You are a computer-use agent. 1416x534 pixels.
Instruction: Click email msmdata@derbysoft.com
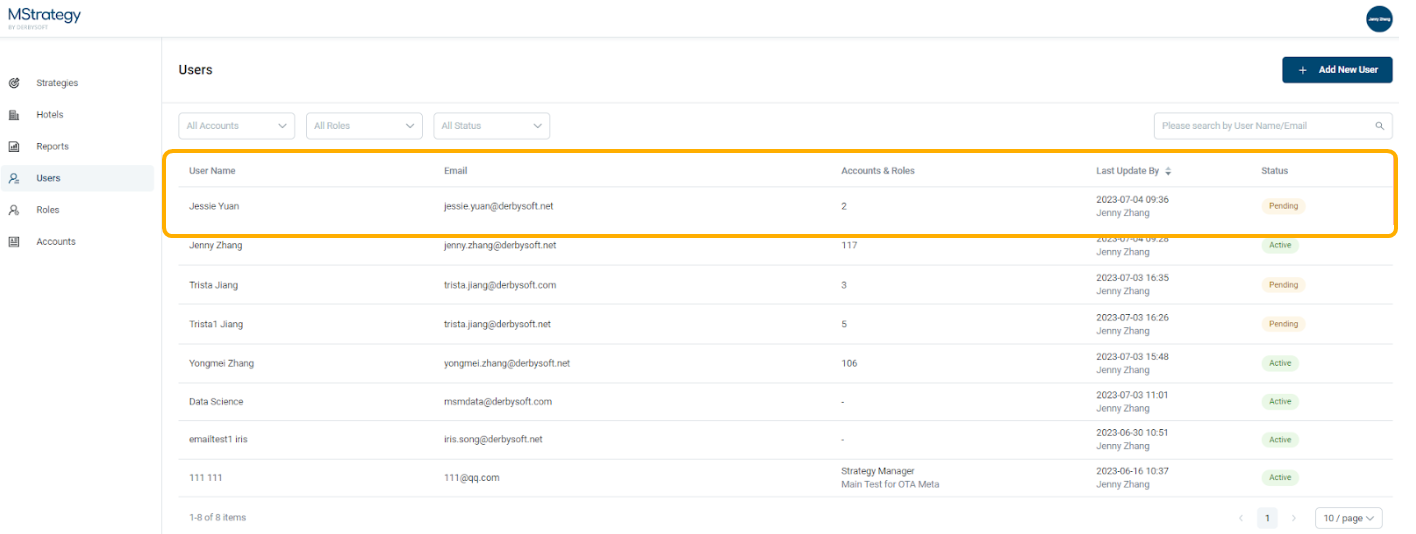click(498, 401)
